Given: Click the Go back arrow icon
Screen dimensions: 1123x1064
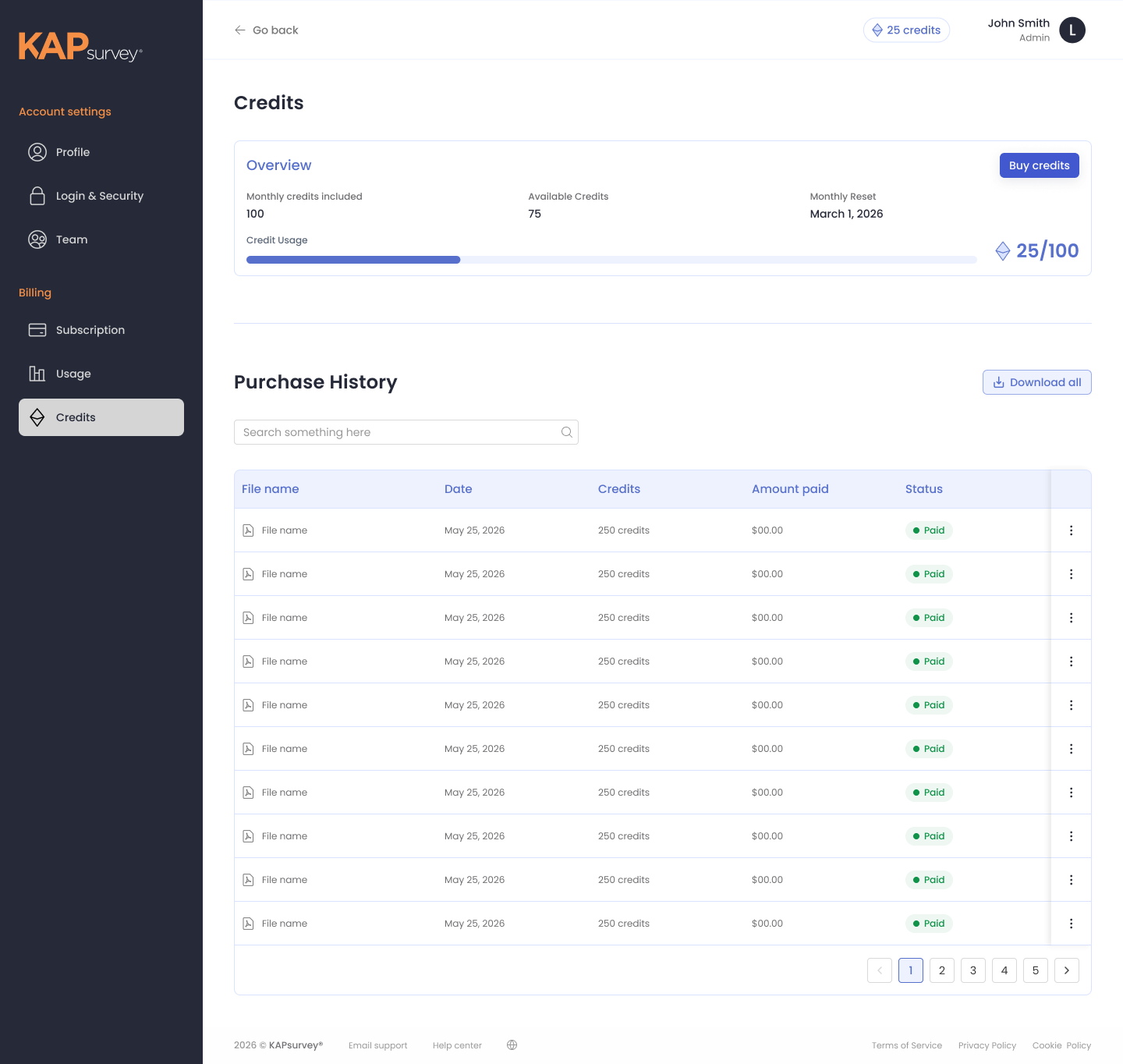Looking at the screenshot, I should (x=240, y=30).
